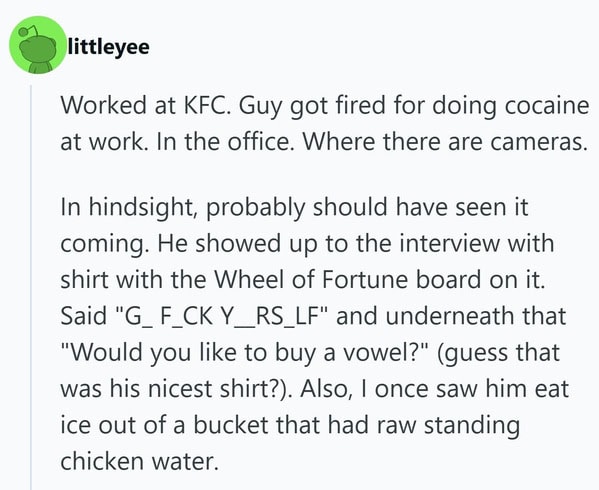Click on the word "hindsight"
Screen dimensions: 599x490
141,208
